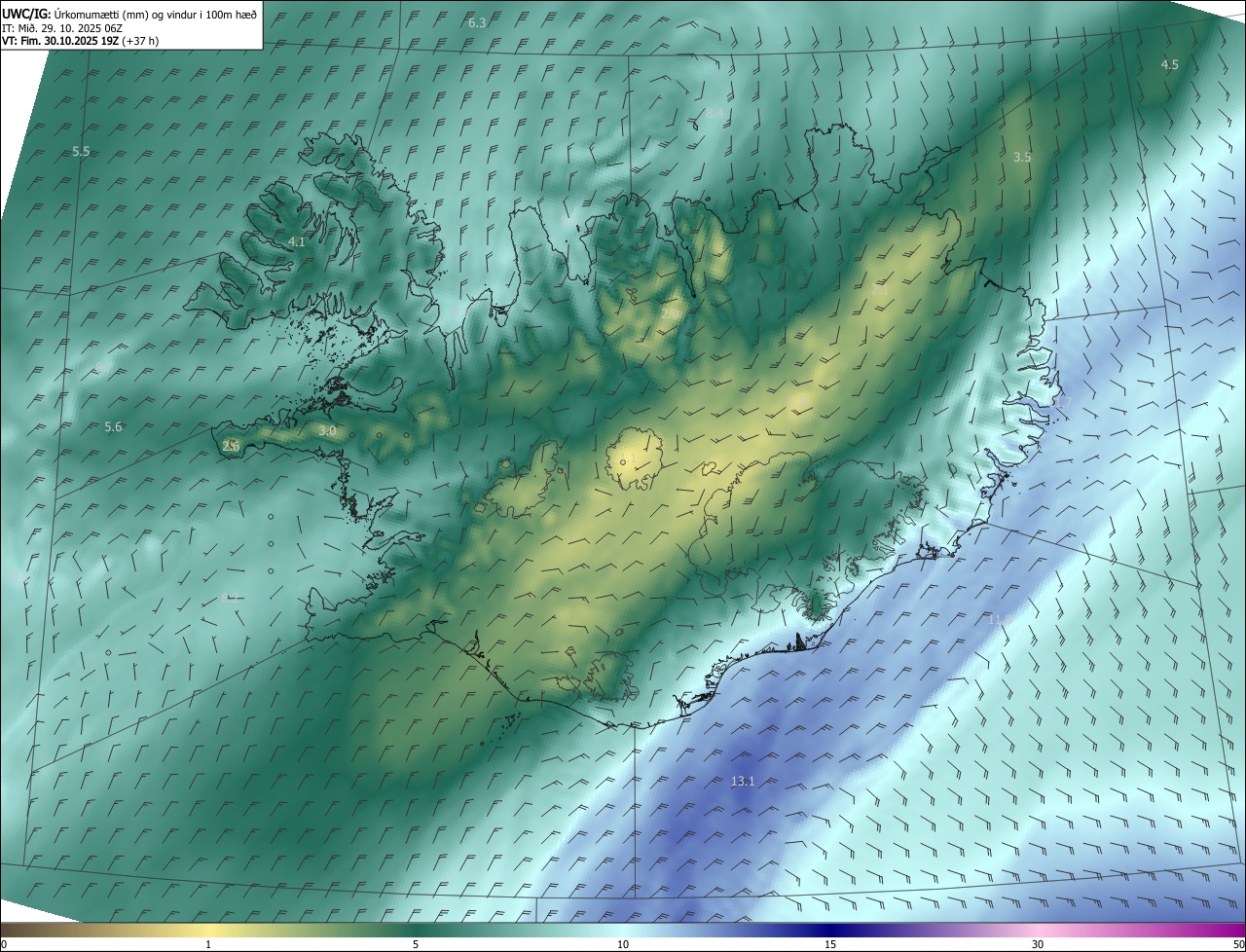
Task: Click the colorbar tick label 1
Action: [x=208, y=944]
